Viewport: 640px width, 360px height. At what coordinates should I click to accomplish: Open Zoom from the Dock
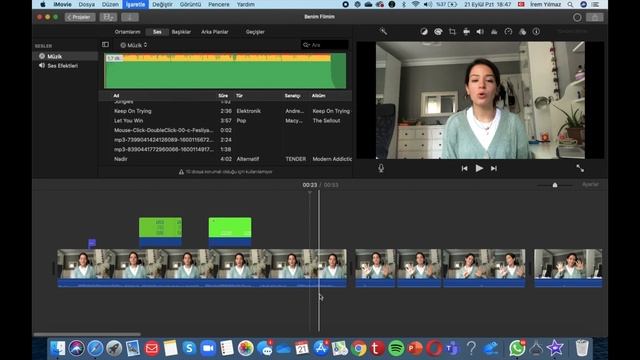(x=208, y=348)
